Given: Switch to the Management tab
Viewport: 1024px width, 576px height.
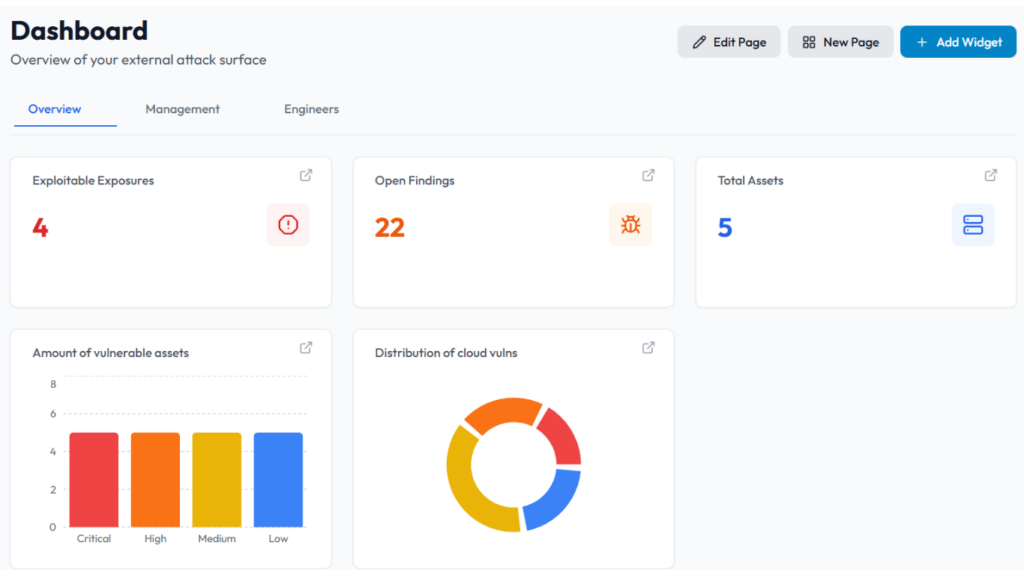Looking at the screenshot, I should (182, 109).
